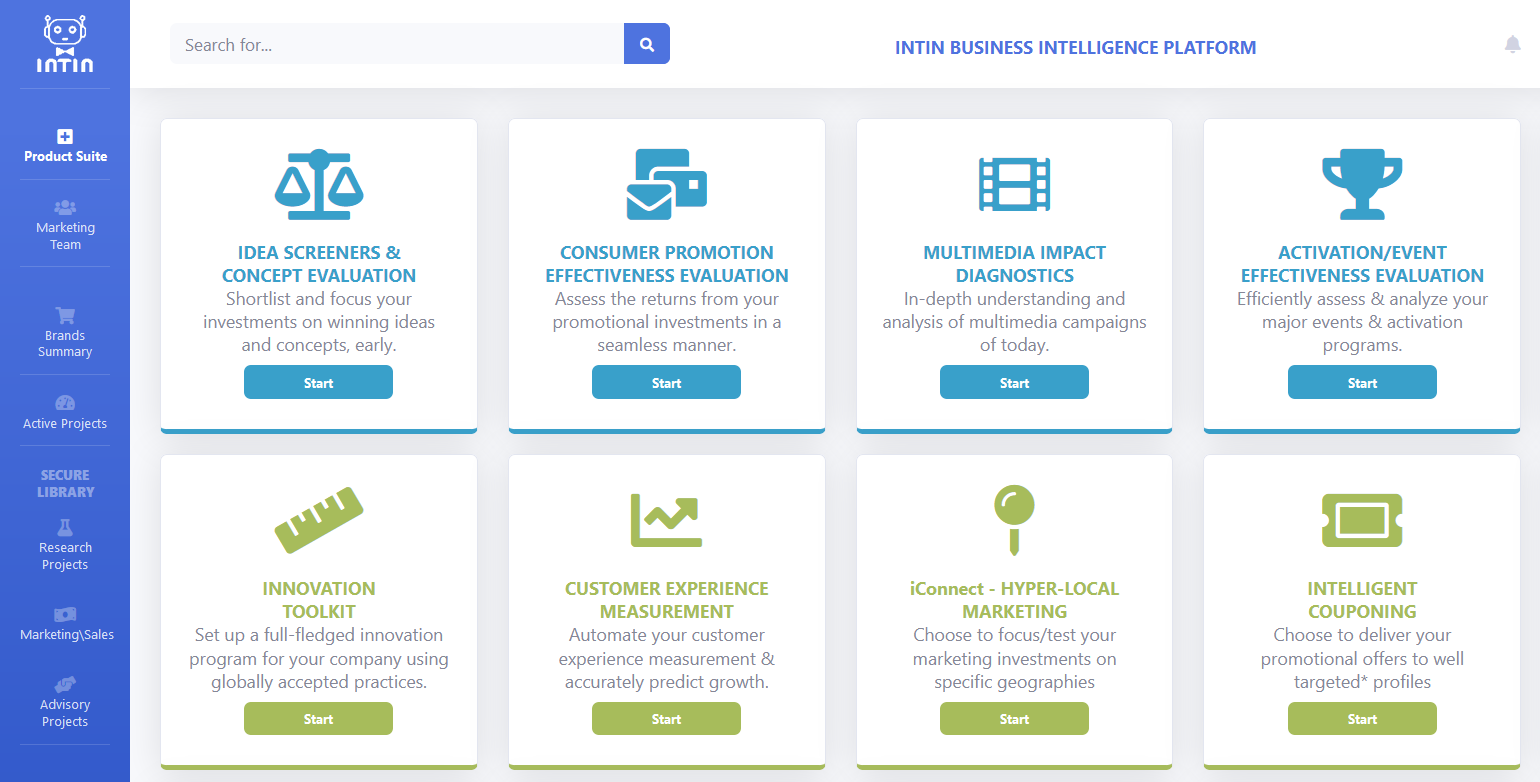Click the magnifying glass search button
The width and height of the screenshot is (1540, 782).
646,44
